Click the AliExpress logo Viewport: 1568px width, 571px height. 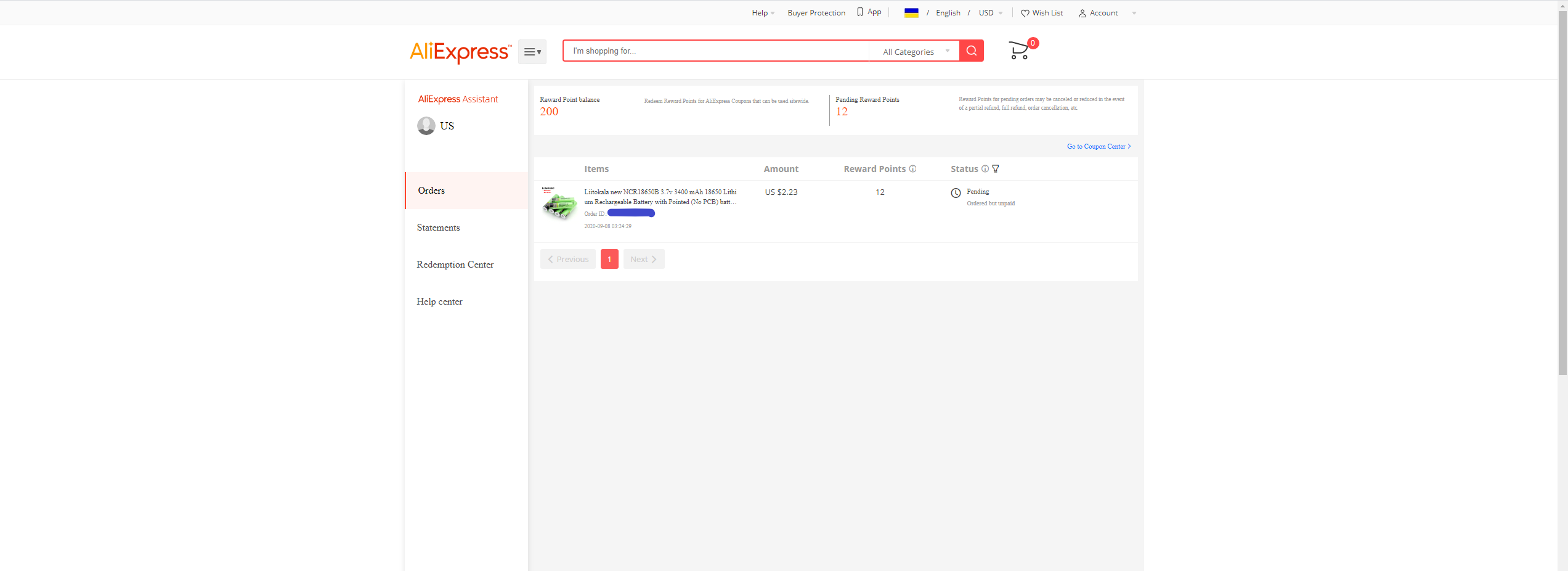point(460,52)
